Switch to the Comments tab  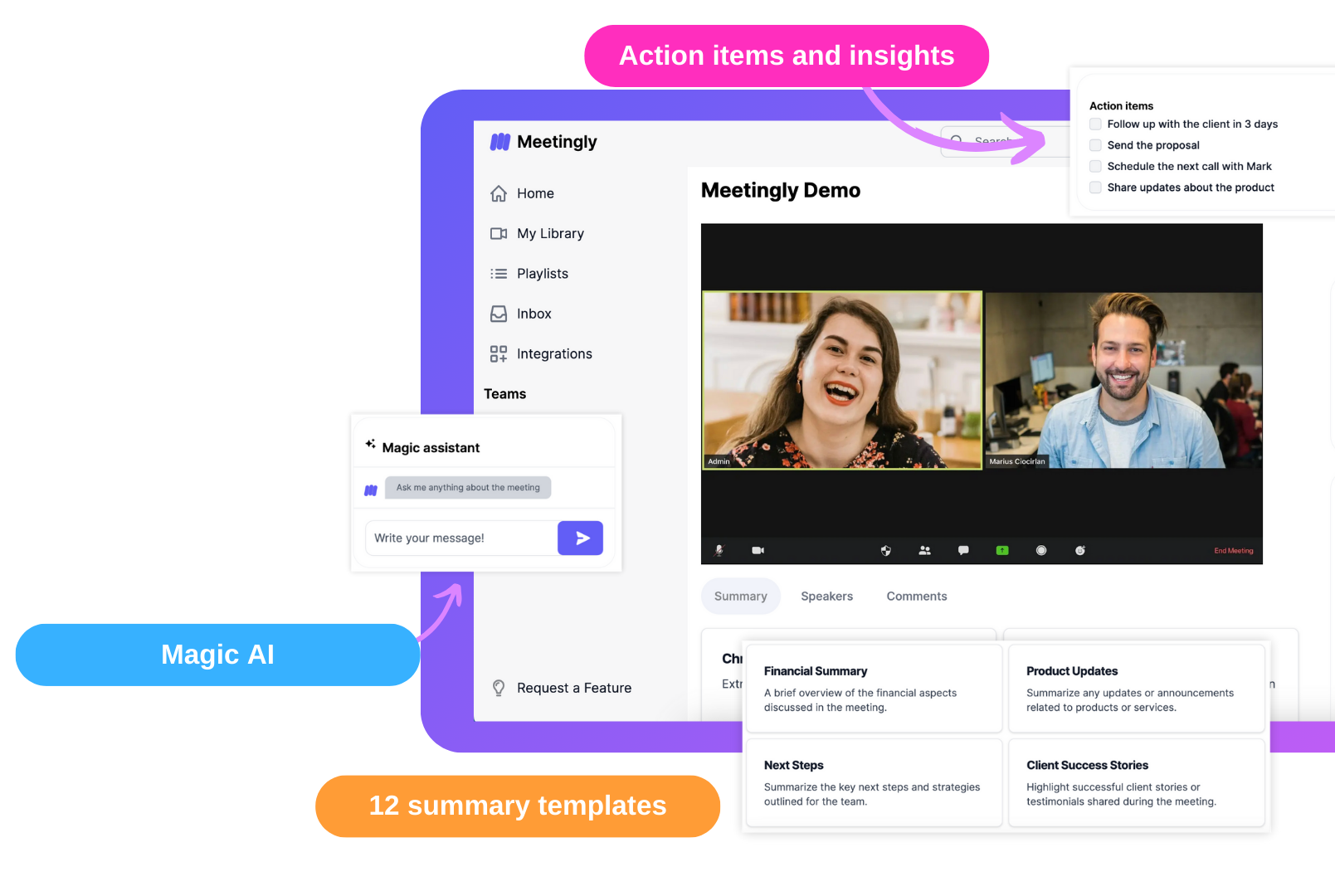click(917, 597)
